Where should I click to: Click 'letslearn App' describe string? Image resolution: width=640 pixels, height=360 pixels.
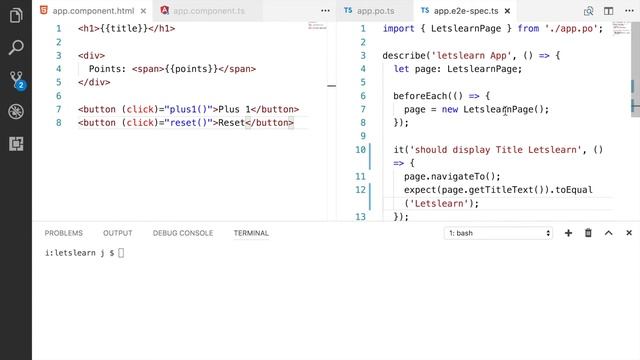click(471, 56)
